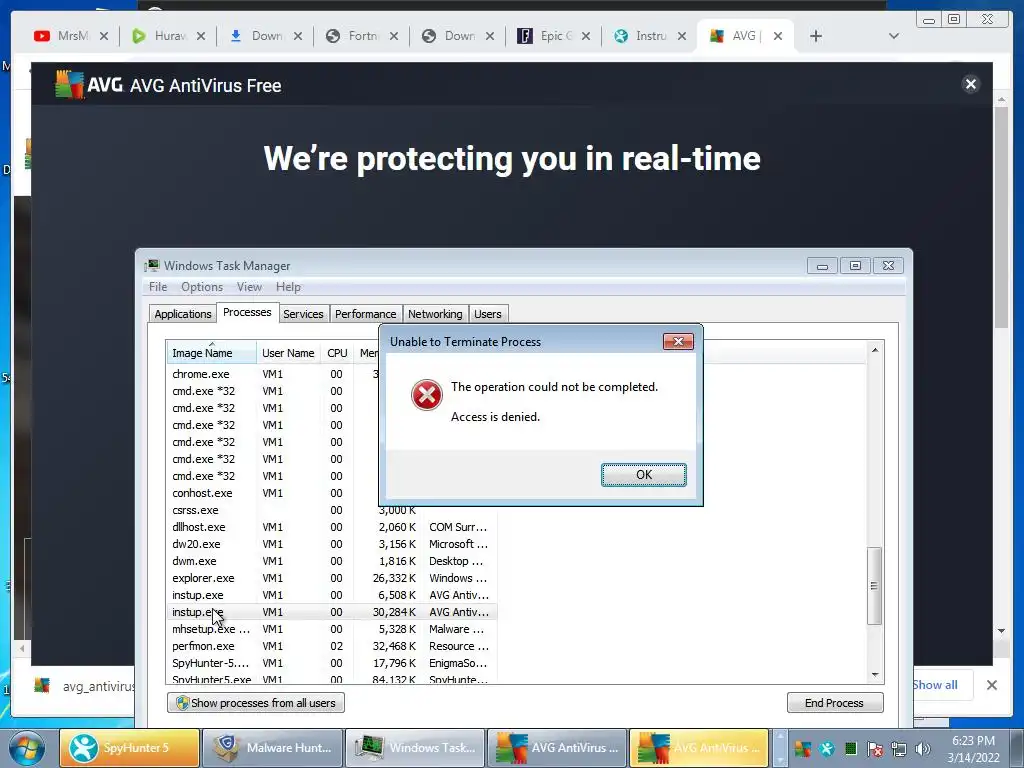Close the AVG AntiVirus Free overlay
Screen dimensions: 1024x768
[x=970, y=84]
